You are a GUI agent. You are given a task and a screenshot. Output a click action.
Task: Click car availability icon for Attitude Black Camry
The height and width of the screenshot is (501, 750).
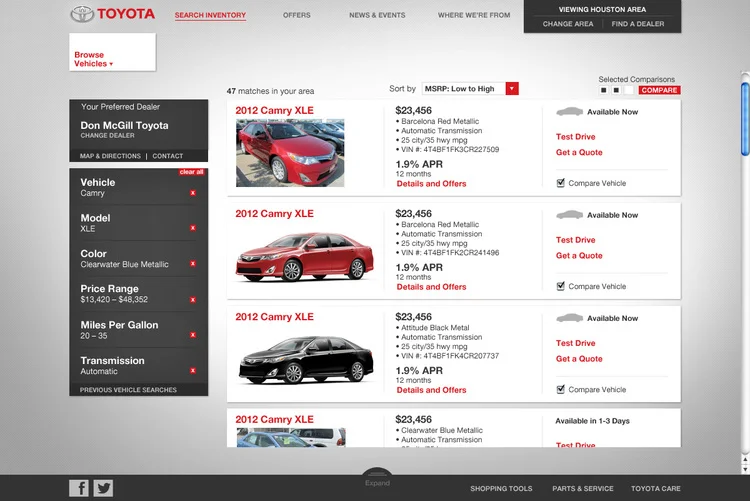(570, 318)
